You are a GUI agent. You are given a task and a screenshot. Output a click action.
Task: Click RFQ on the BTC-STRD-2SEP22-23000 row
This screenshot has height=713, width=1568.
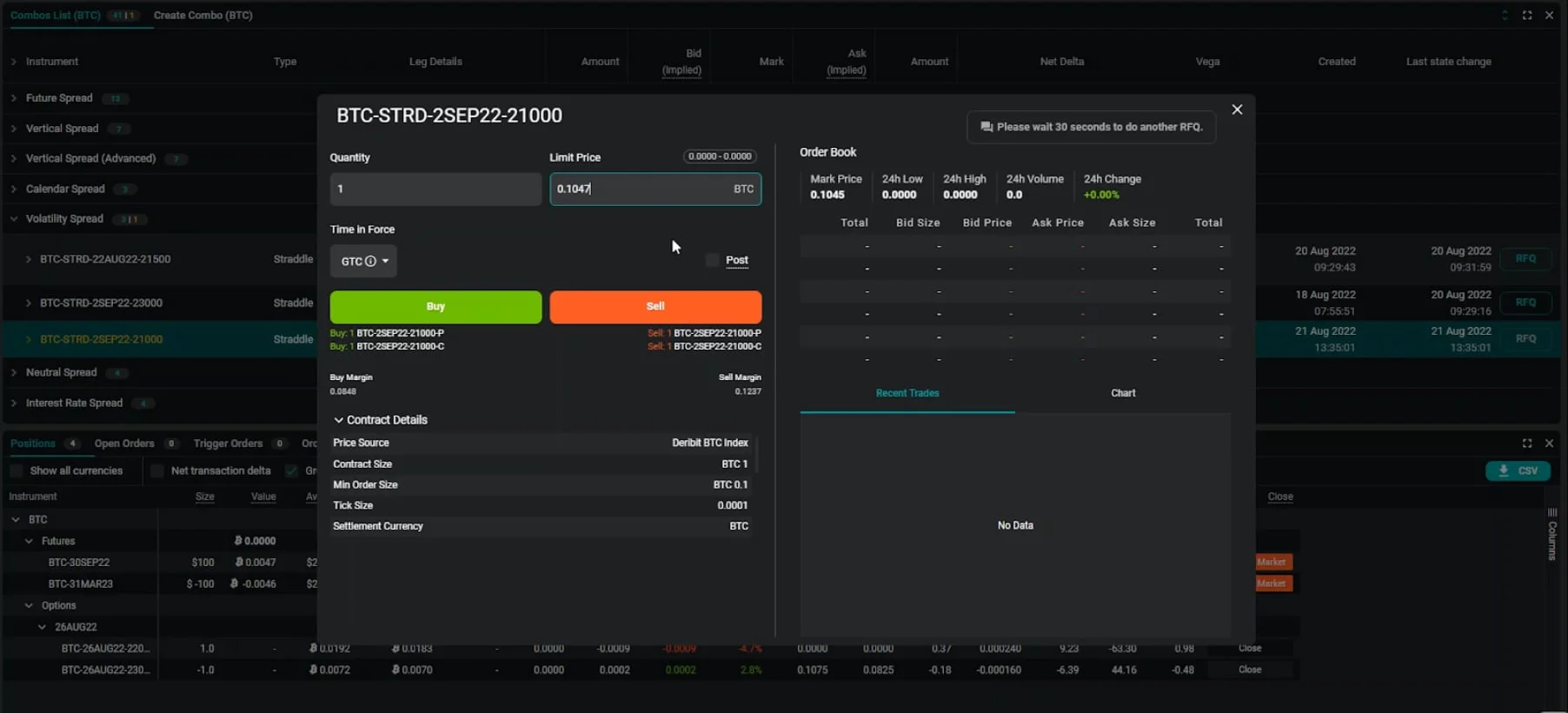click(1525, 303)
